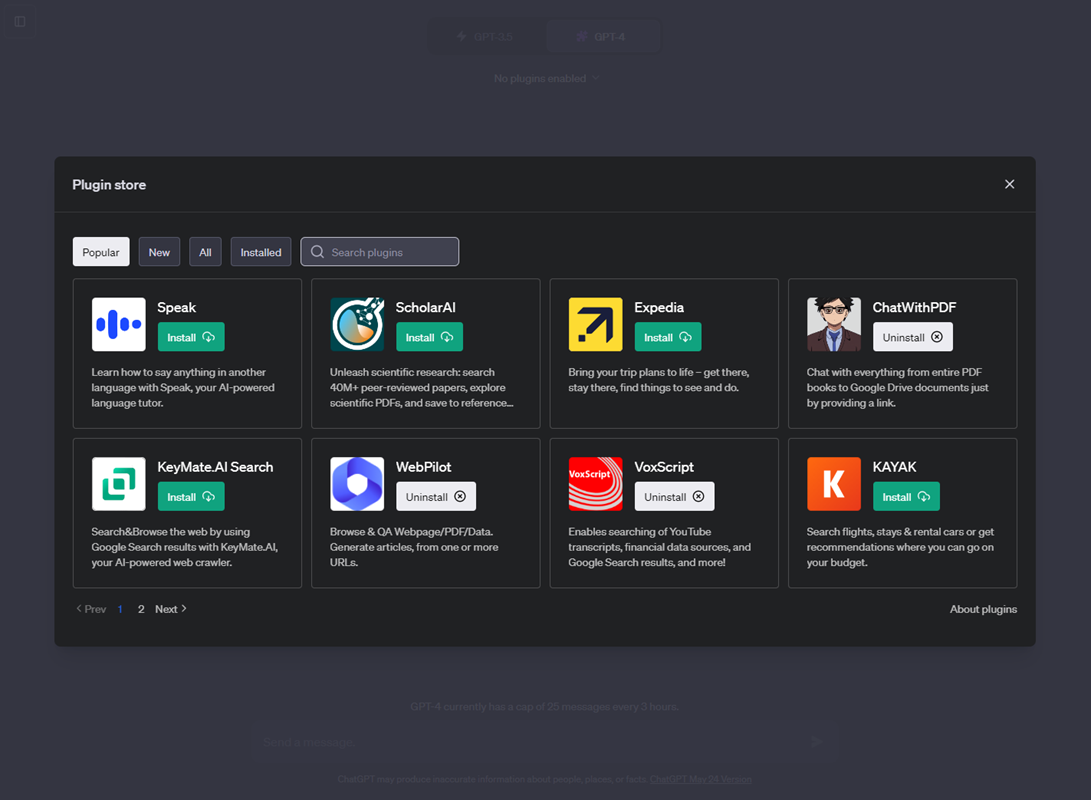The height and width of the screenshot is (800, 1091).
Task: Click the Plugin store heading
Action: point(109,184)
